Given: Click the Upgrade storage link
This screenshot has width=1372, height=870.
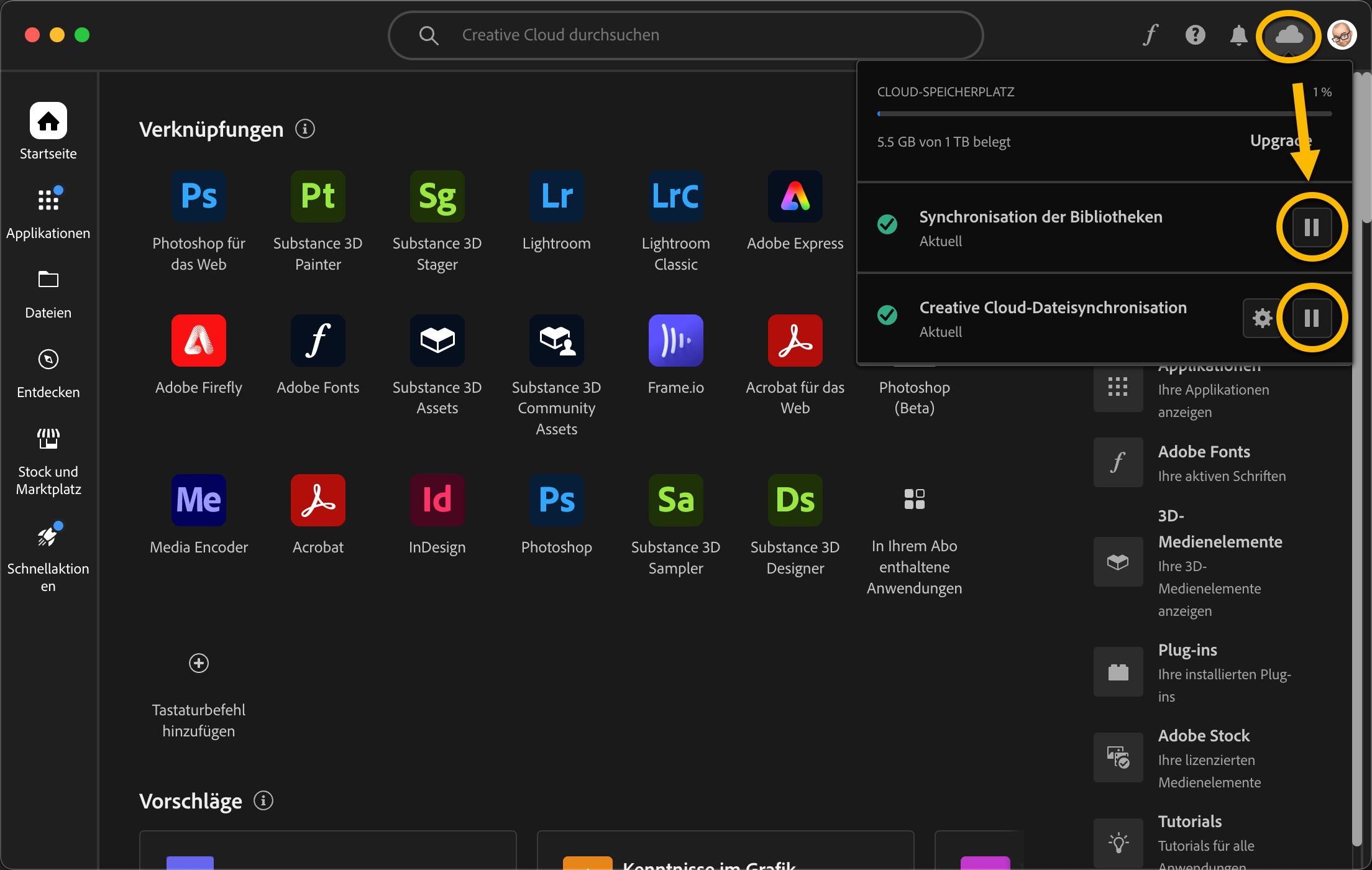Looking at the screenshot, I should (1280, 142).
